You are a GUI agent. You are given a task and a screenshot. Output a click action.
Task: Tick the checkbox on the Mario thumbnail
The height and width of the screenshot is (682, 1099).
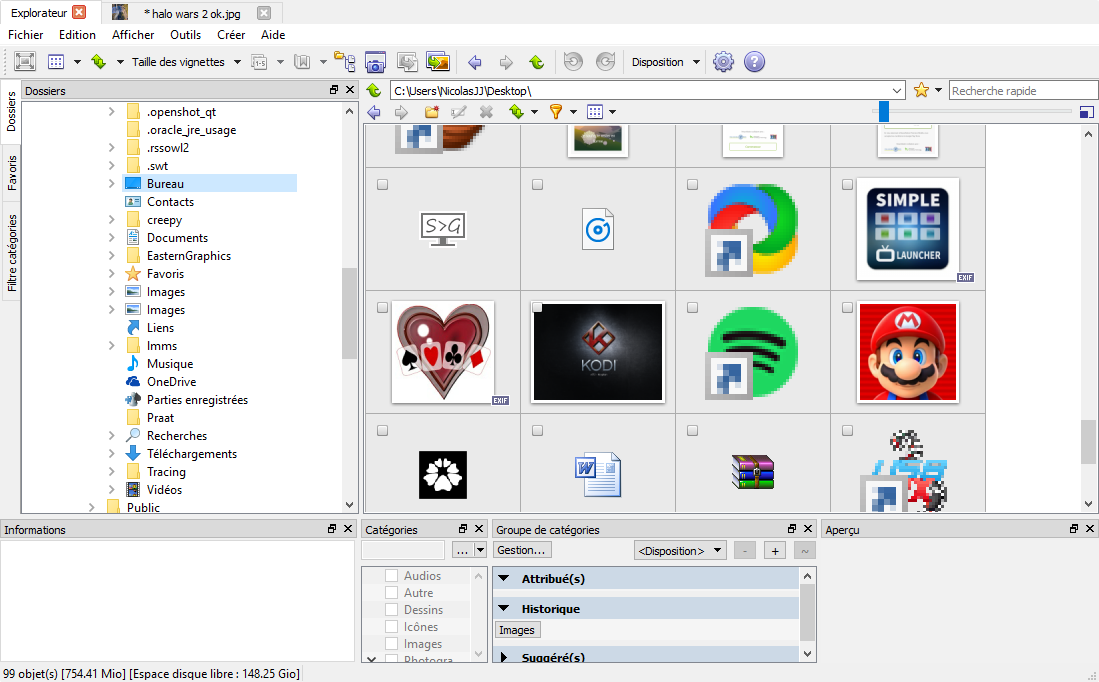(x=847, y=308)
